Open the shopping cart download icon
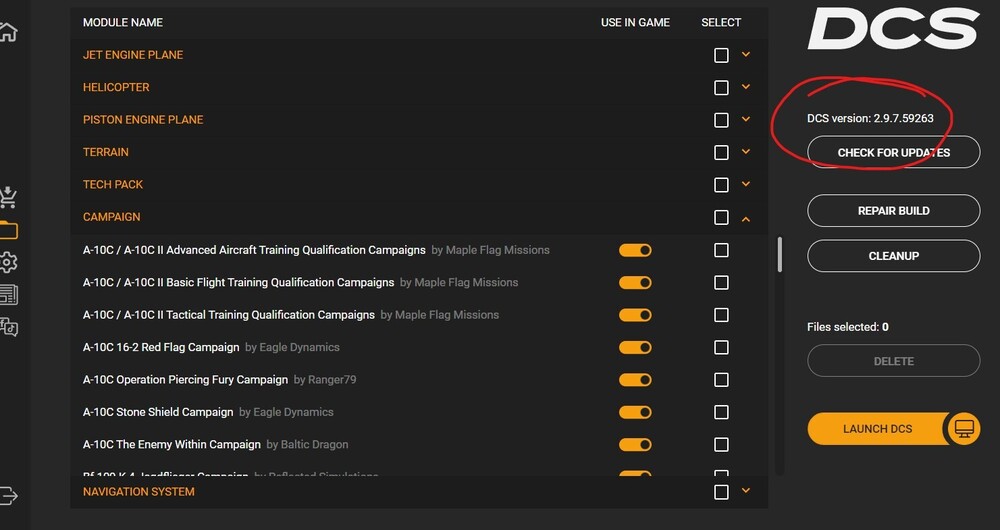The image size is (1000, 530). [x=8, y=197]
